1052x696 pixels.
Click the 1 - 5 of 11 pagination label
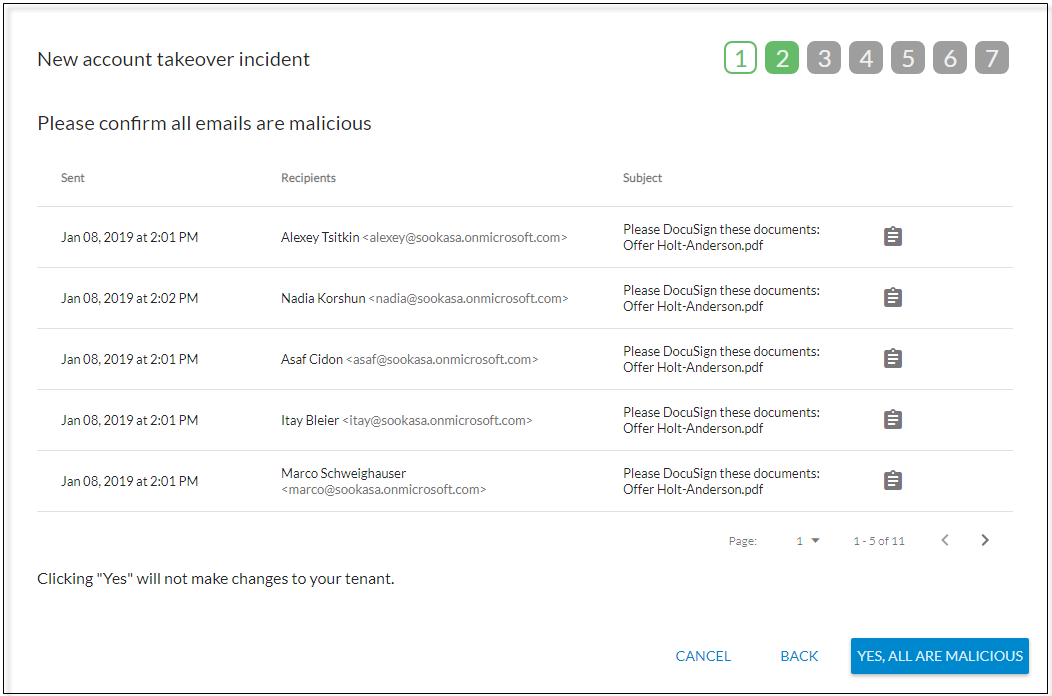878,540
